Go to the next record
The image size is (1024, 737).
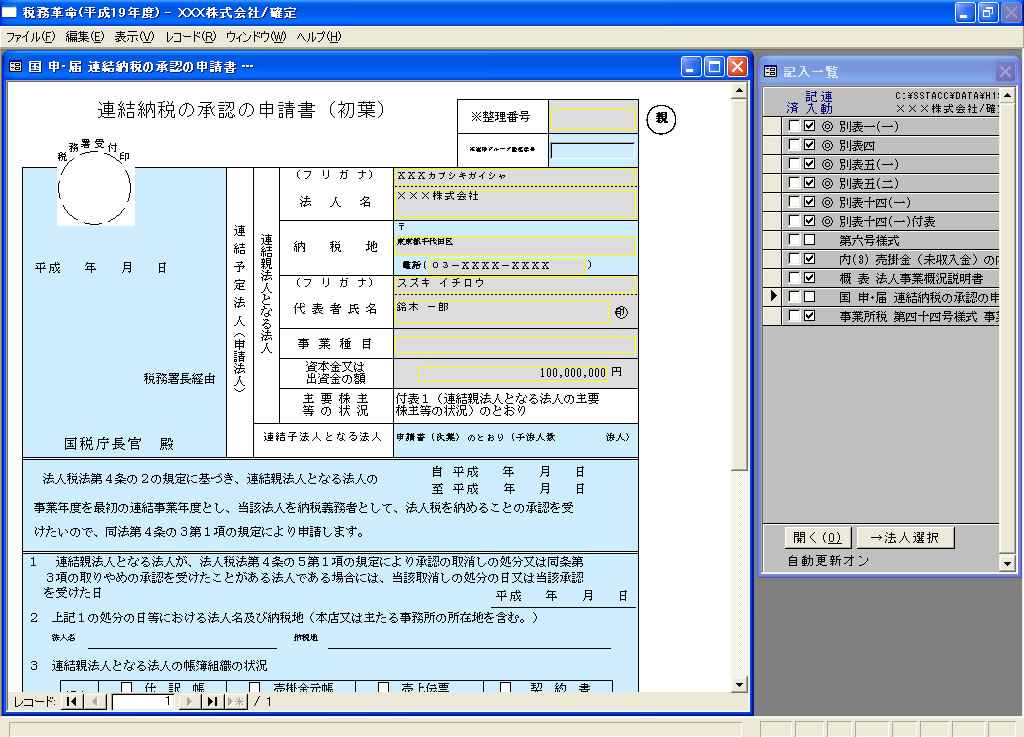click(189, 701)
